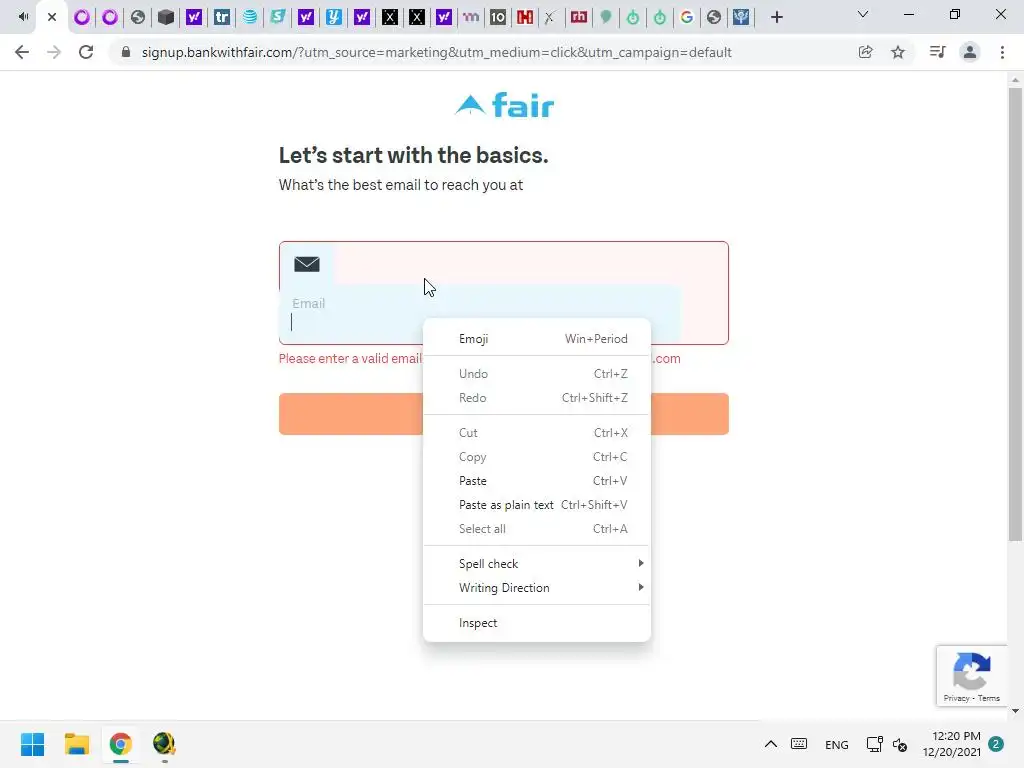Go back to the previous page
The width and height of the screenshot is (1024, 768).
point(22,52)
